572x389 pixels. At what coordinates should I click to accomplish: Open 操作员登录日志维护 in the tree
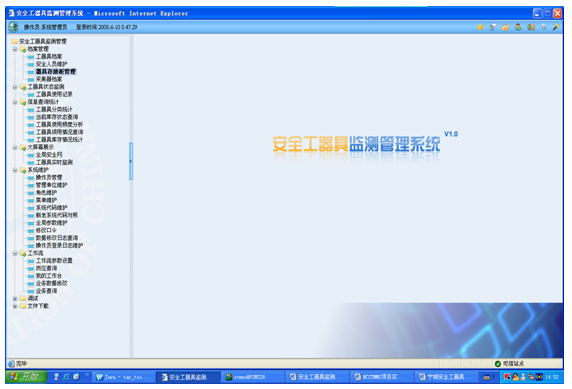[x=59, y=246]
